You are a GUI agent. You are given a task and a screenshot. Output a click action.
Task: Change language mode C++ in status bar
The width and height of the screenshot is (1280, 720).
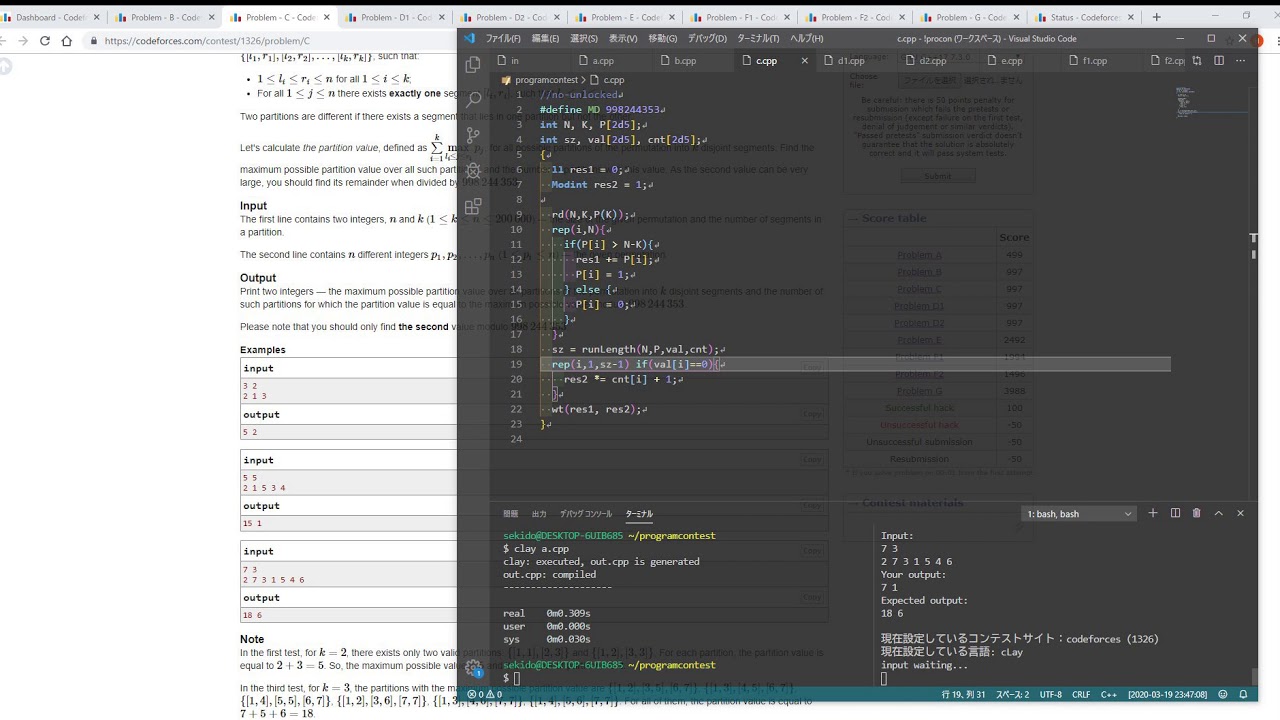(1108, 694)
